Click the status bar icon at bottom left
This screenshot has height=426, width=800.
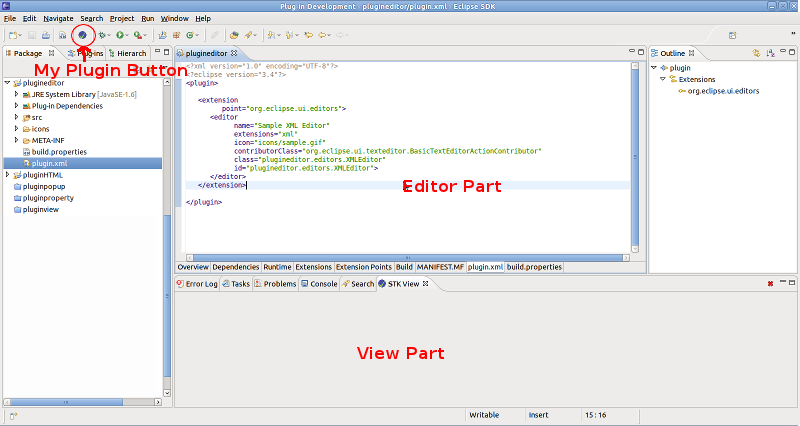[13, 416]
